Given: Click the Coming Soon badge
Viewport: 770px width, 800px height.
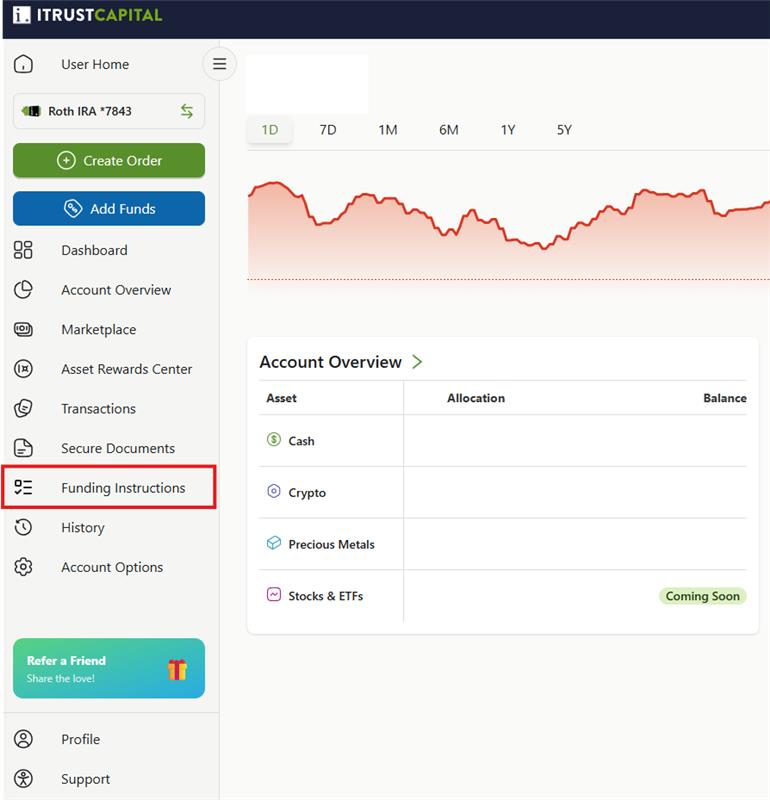Looking at the screenshot, I should pos(703,596).
